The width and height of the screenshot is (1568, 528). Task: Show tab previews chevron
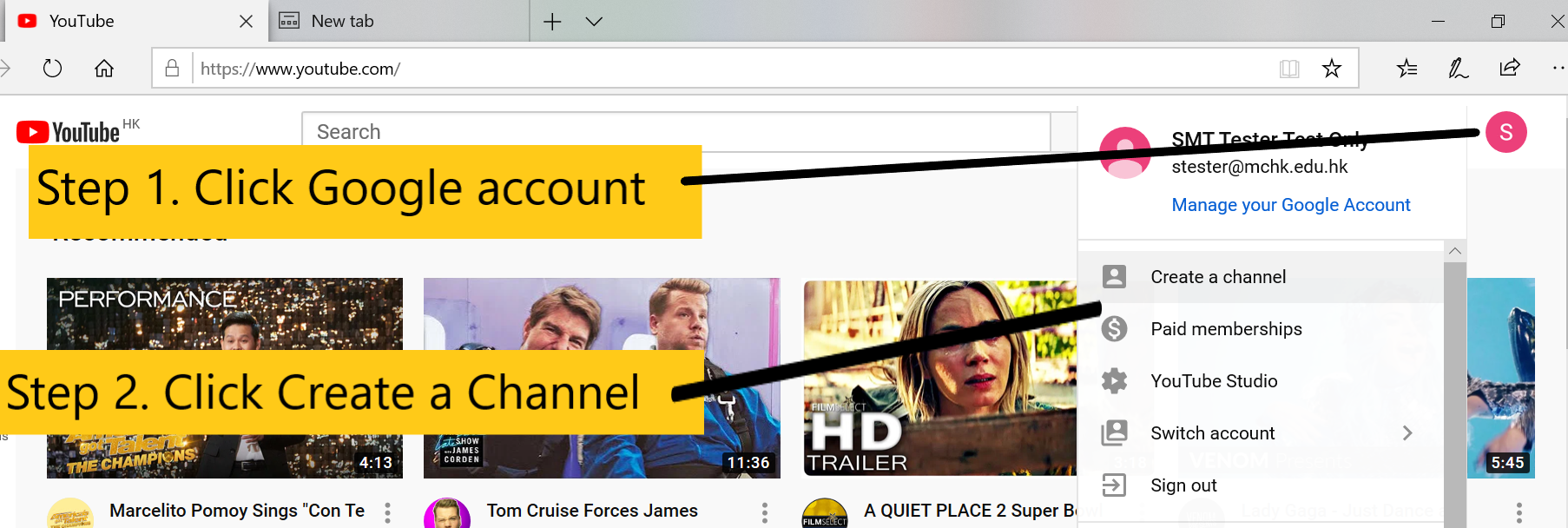594,22
